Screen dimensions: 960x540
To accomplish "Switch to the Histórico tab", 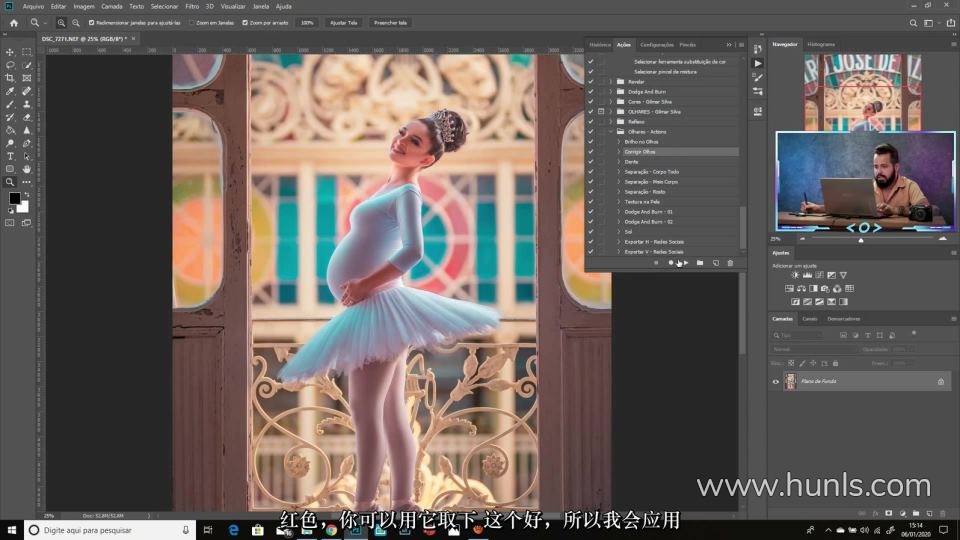I will (600, 45).
